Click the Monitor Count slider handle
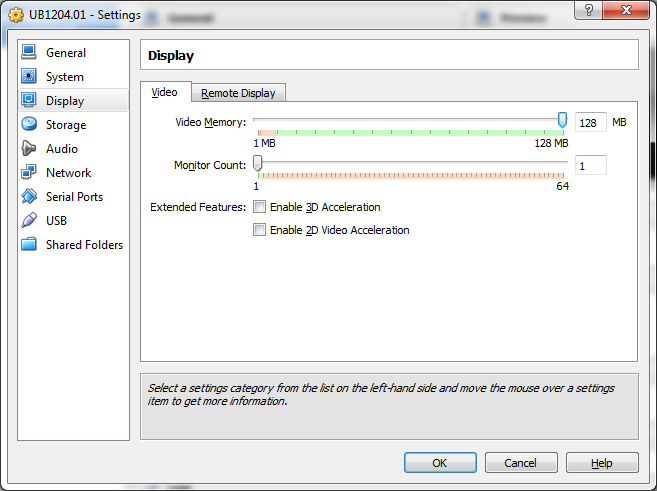 coord(257,163)
